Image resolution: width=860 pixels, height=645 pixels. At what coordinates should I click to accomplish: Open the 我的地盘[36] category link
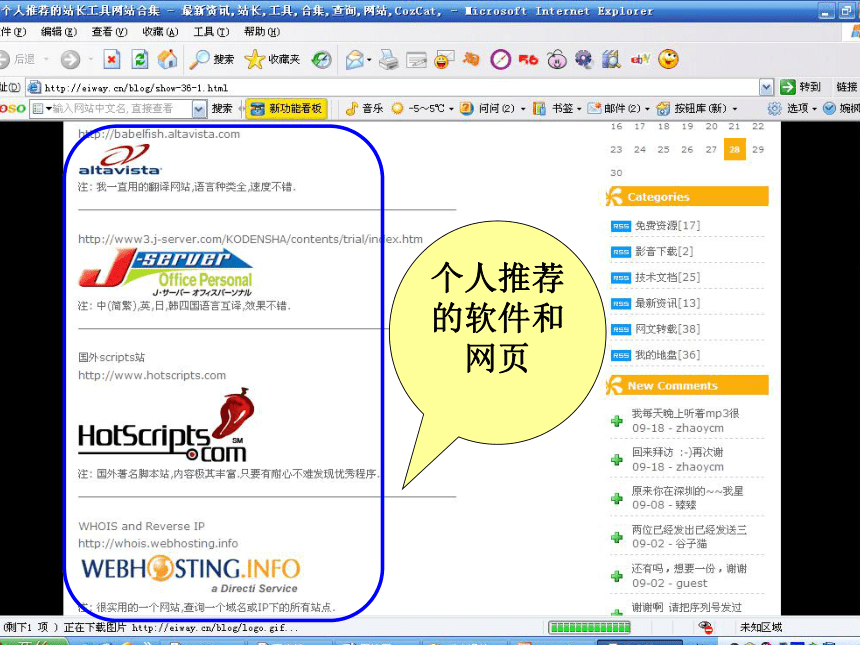click(667, 355)
